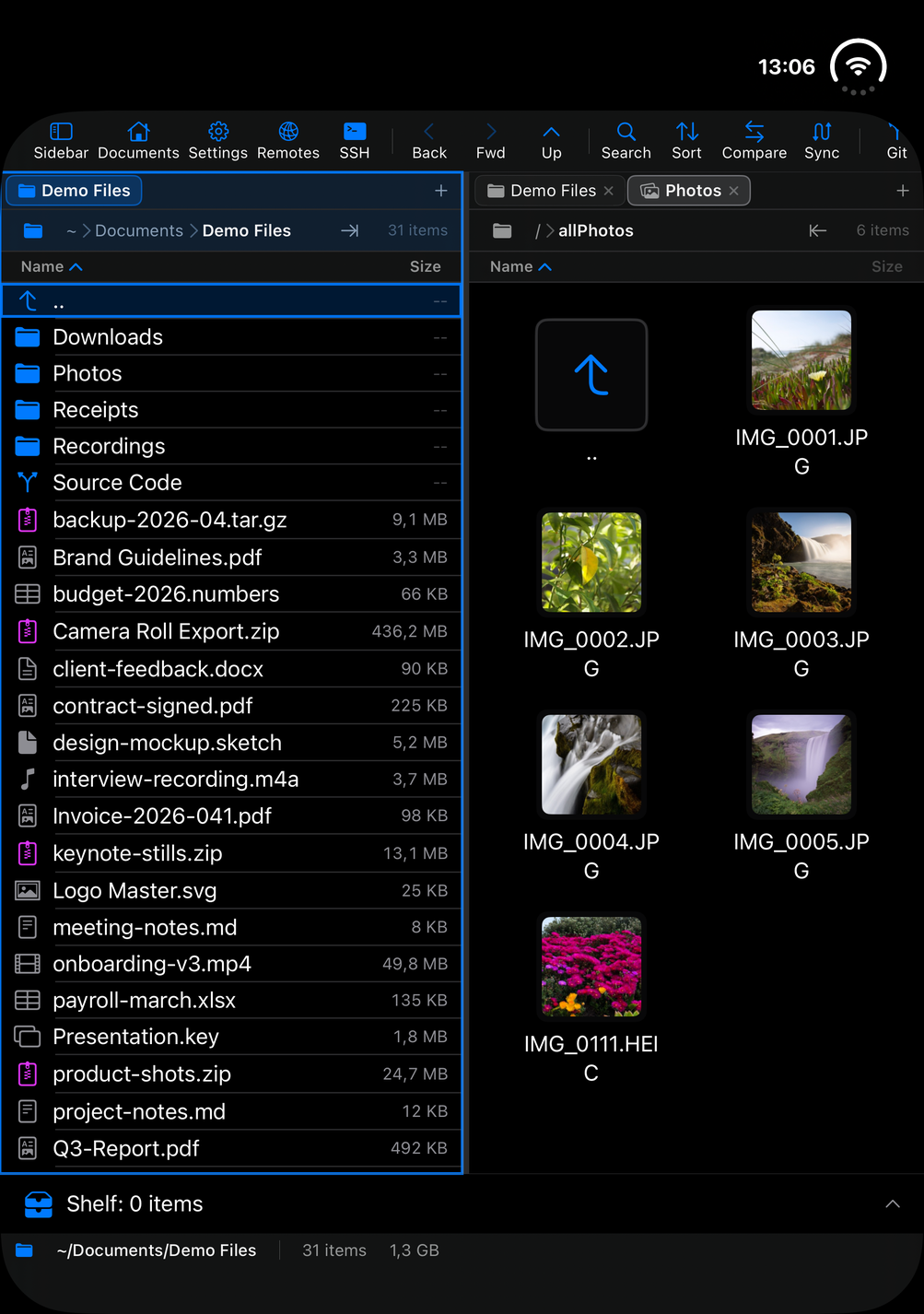Select Camera Roll Export.zip
Screen dimensions: 924x1314
[231, 631]
